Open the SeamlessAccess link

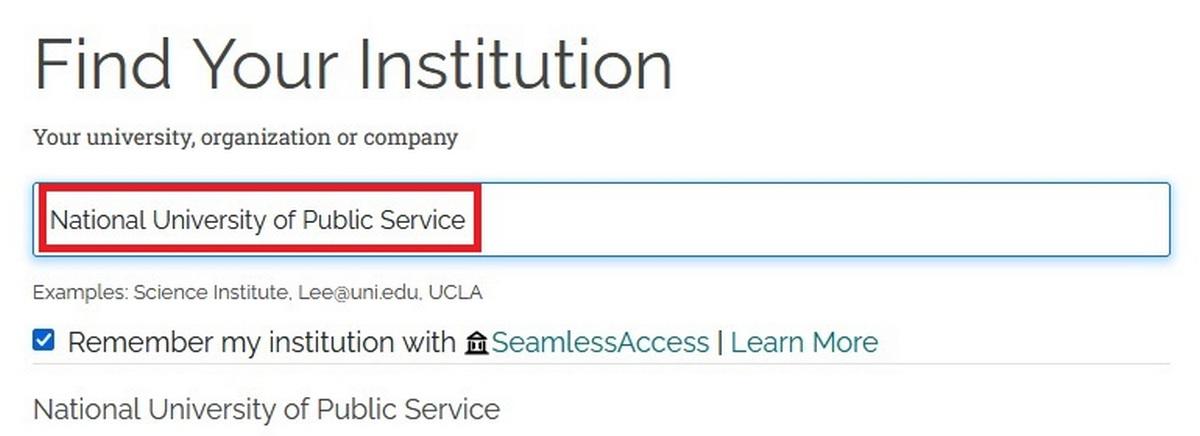coord(600,342)
